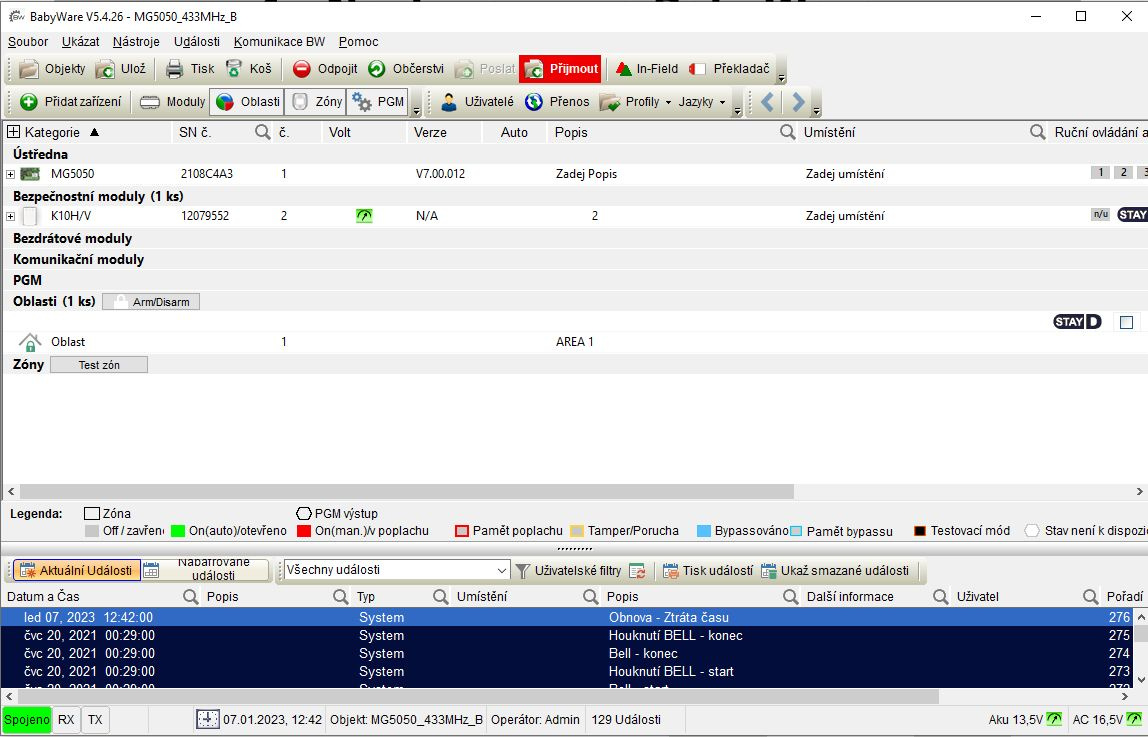1148x737 pixels.
Task: Click the Objekty folder icon
Action: point(29,69)
